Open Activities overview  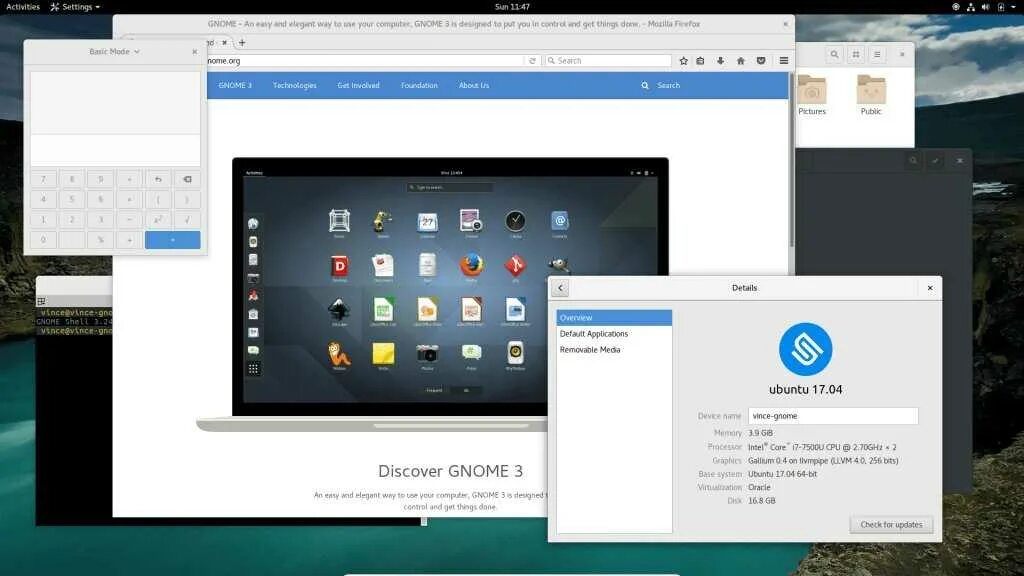[23, 7]
